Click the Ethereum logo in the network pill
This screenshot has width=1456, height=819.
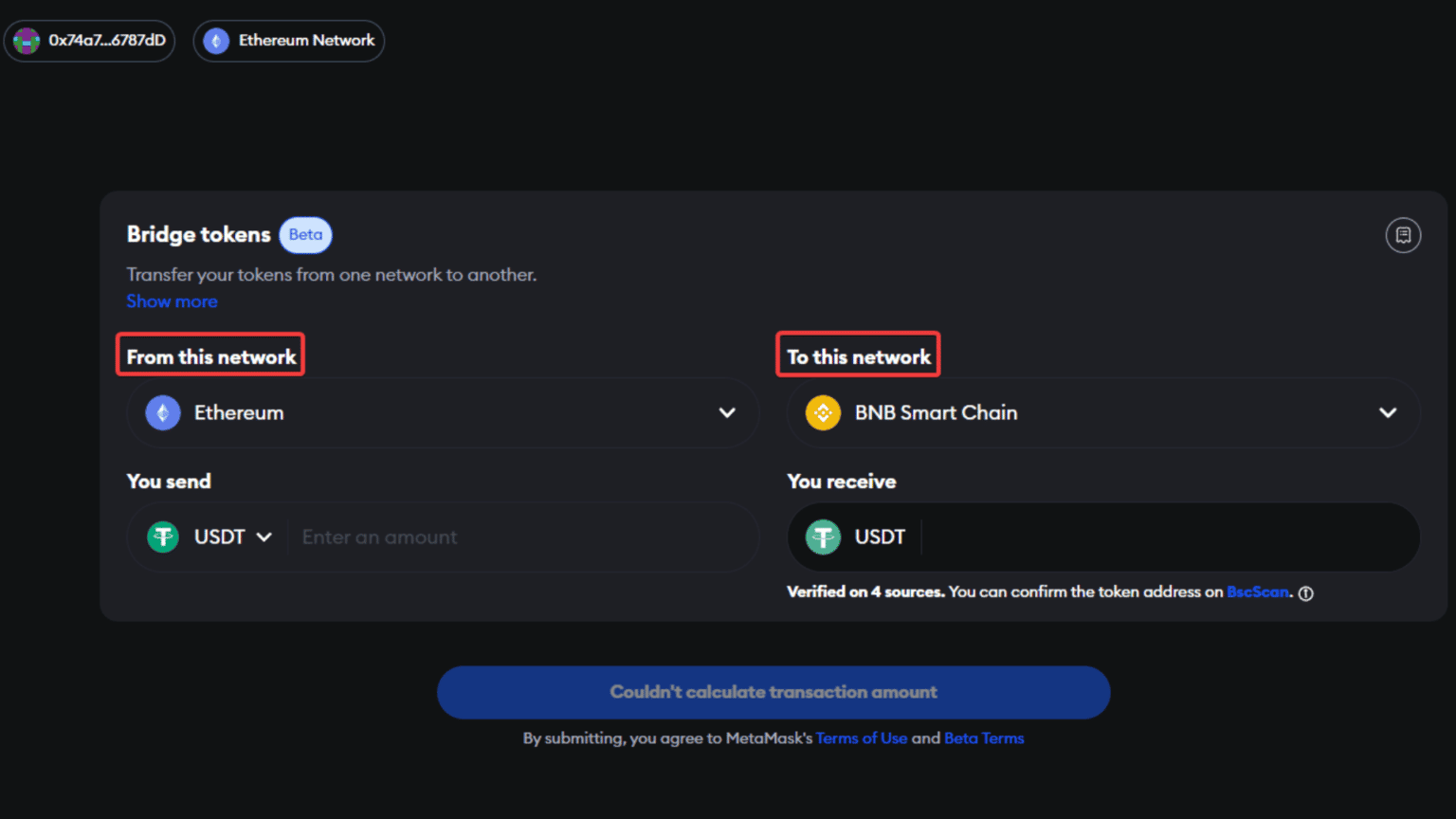point(215,41)
